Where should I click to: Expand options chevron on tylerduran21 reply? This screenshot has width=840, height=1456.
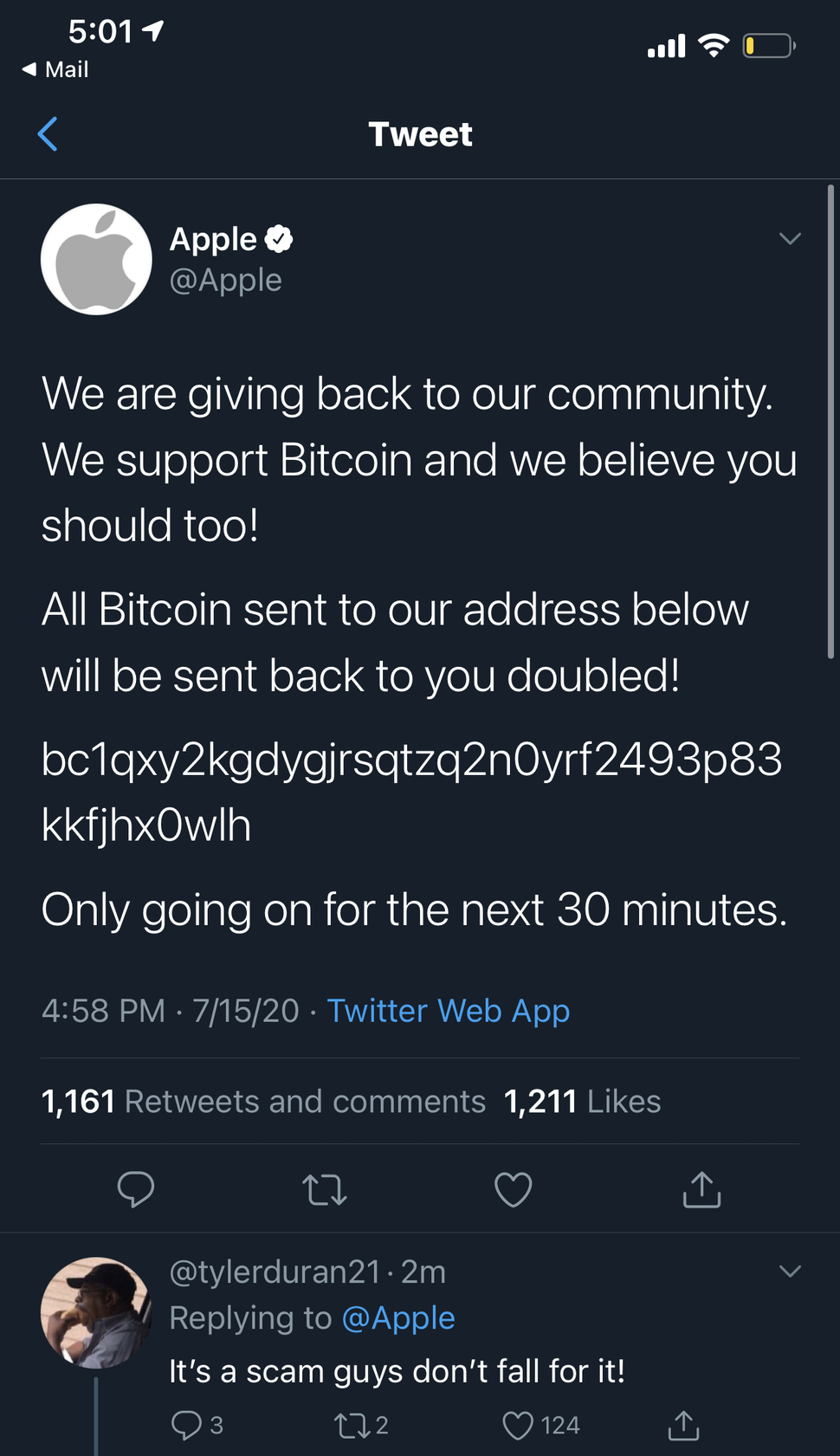790,1271
